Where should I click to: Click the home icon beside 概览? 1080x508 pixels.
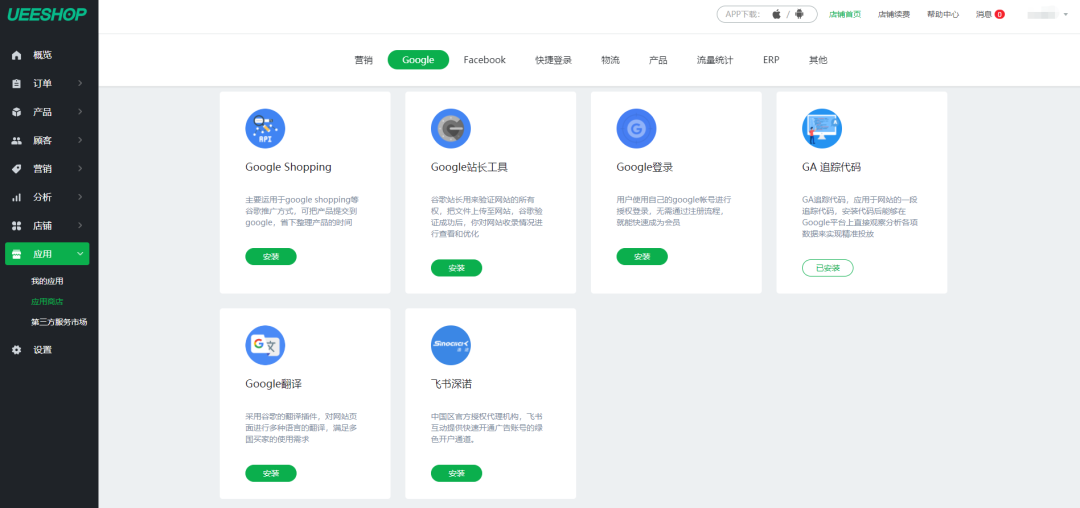17,55
